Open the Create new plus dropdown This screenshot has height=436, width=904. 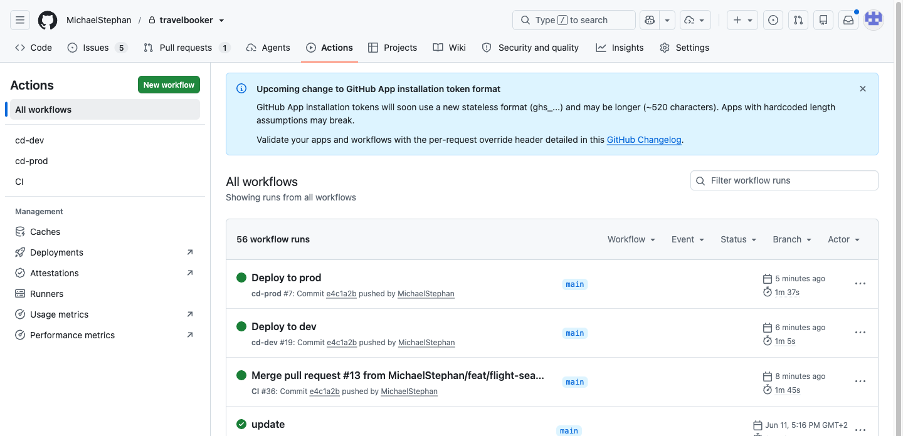(741, 20)
